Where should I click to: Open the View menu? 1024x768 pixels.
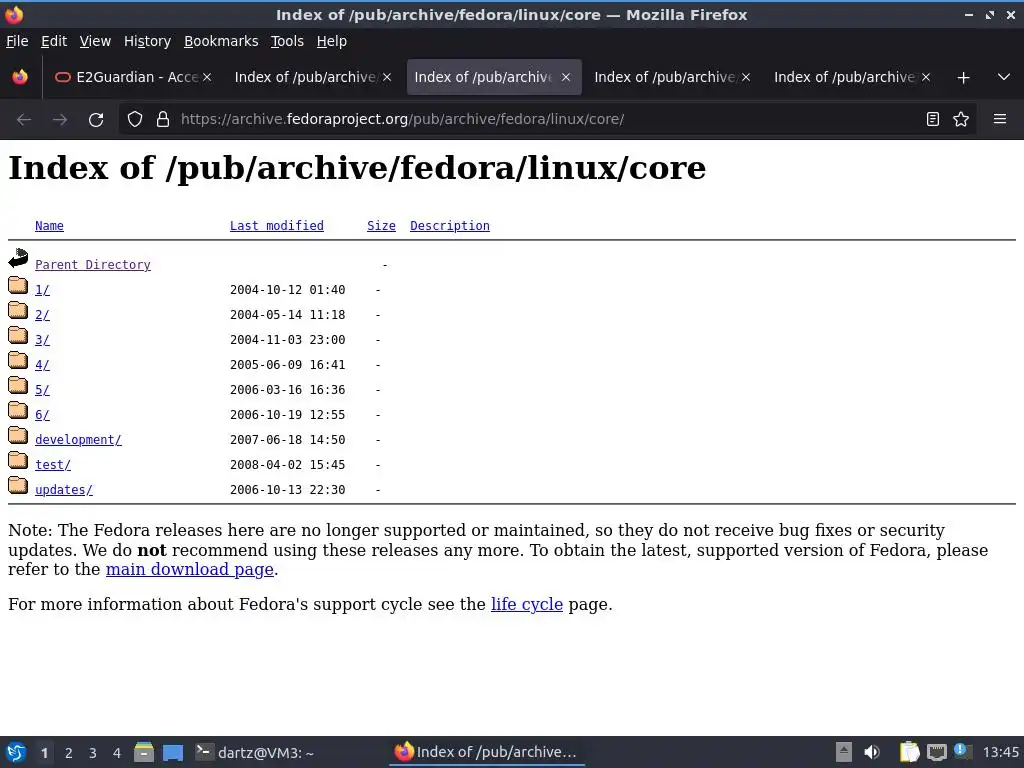click(95, 41)
